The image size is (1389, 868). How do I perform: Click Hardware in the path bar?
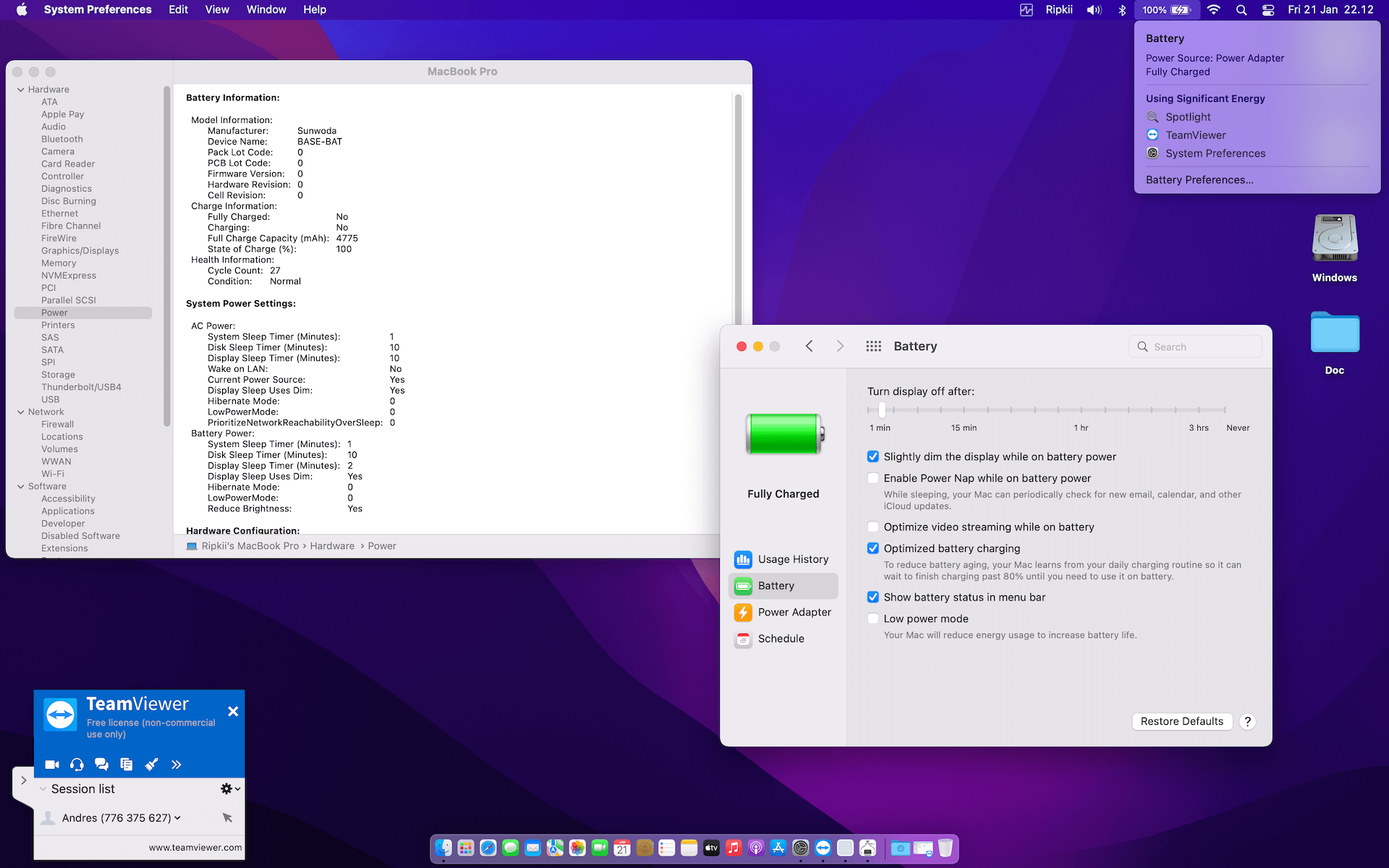tap(332, 546)
